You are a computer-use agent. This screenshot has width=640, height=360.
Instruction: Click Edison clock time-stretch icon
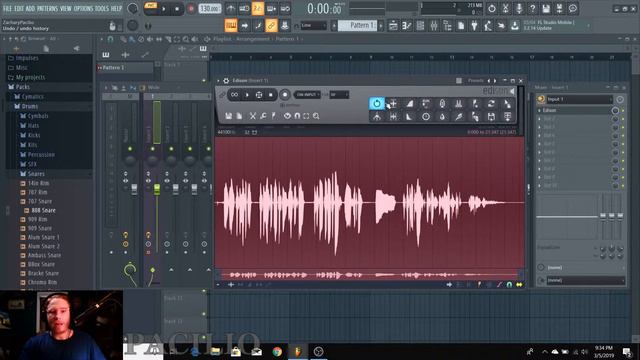426,117
